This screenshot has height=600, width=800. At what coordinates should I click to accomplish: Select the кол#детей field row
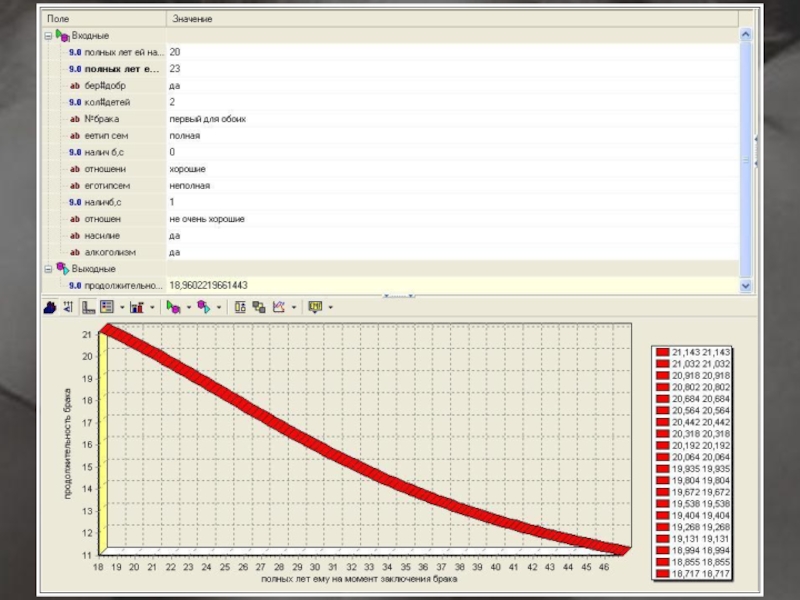pos(107,102)
